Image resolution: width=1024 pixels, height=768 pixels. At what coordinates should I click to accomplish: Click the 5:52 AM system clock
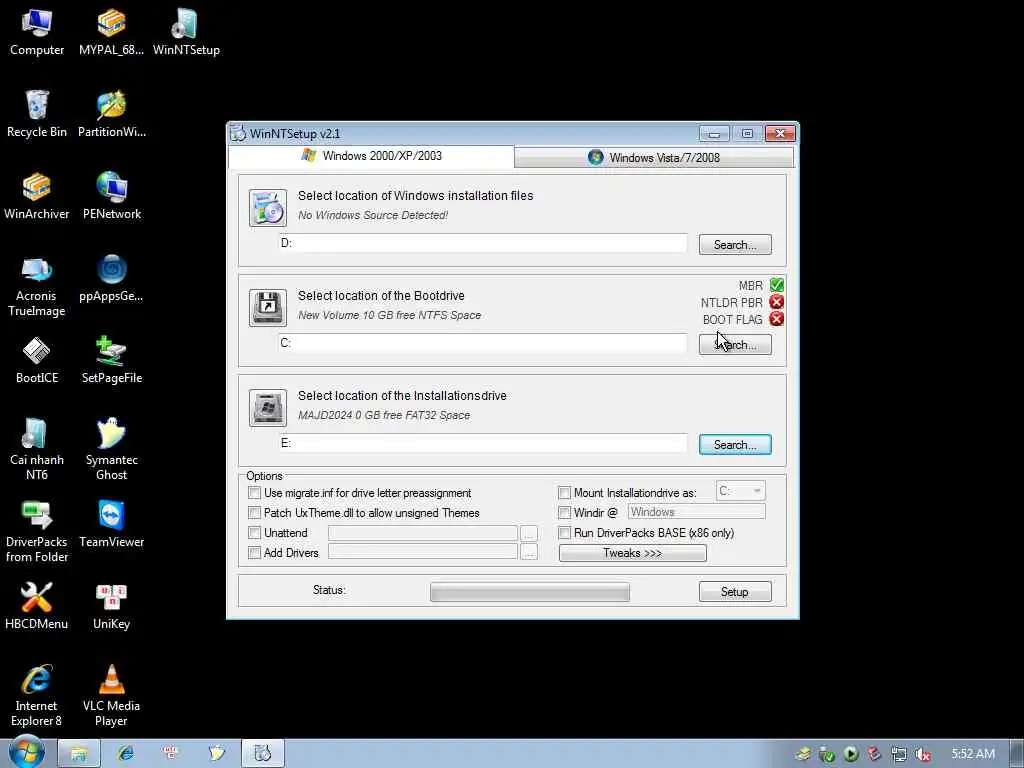pyautogui.click(x=973, y=754)
